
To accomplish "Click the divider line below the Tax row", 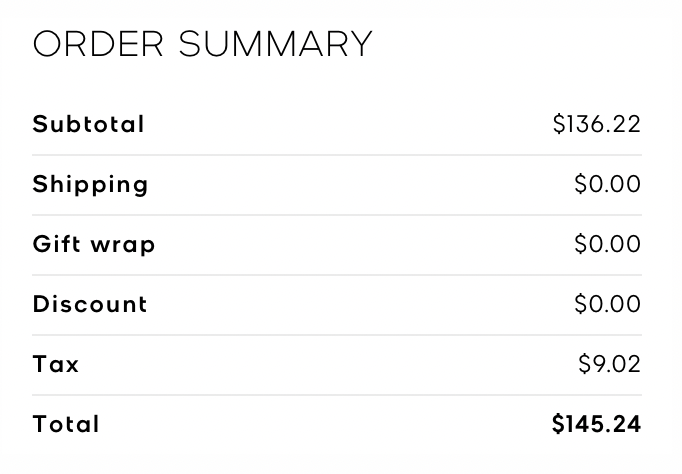I will point(337,395).
